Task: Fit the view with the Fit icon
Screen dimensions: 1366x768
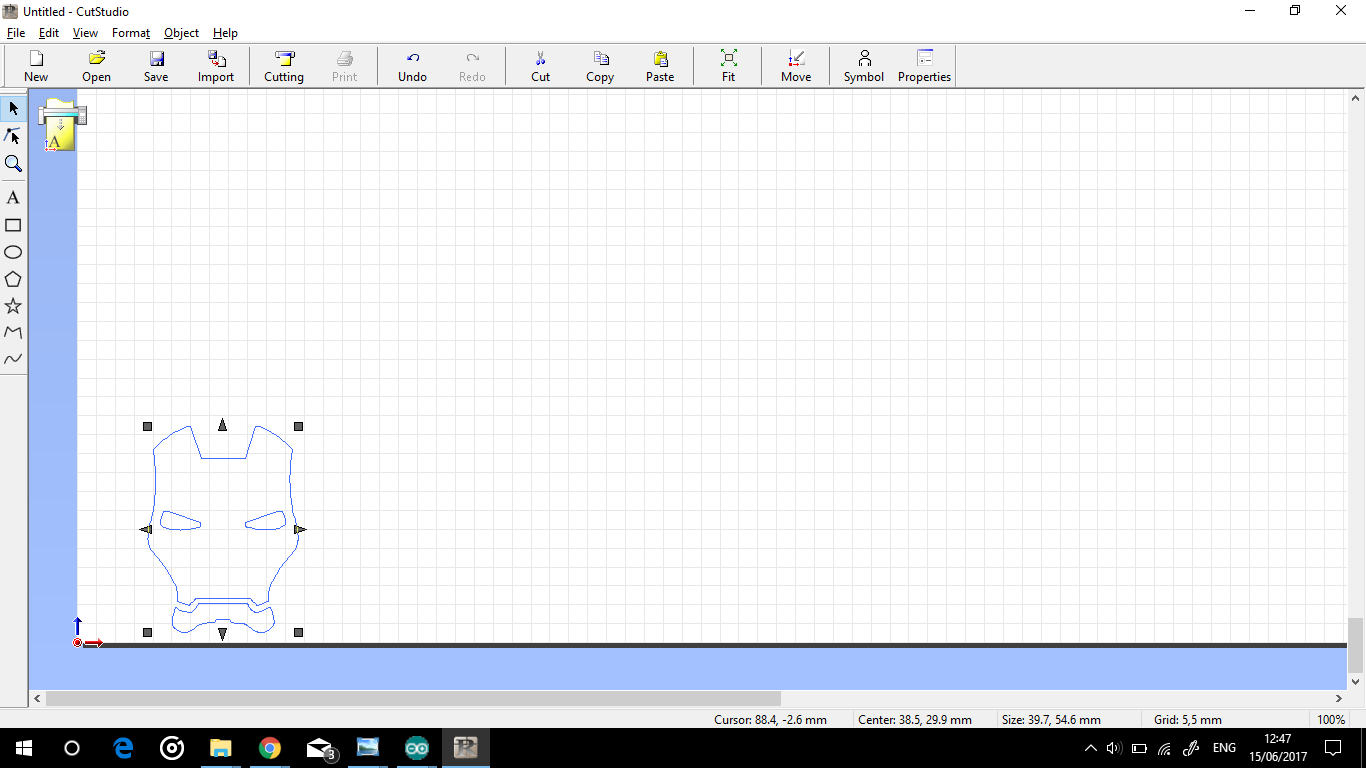Action: (728, 66)
